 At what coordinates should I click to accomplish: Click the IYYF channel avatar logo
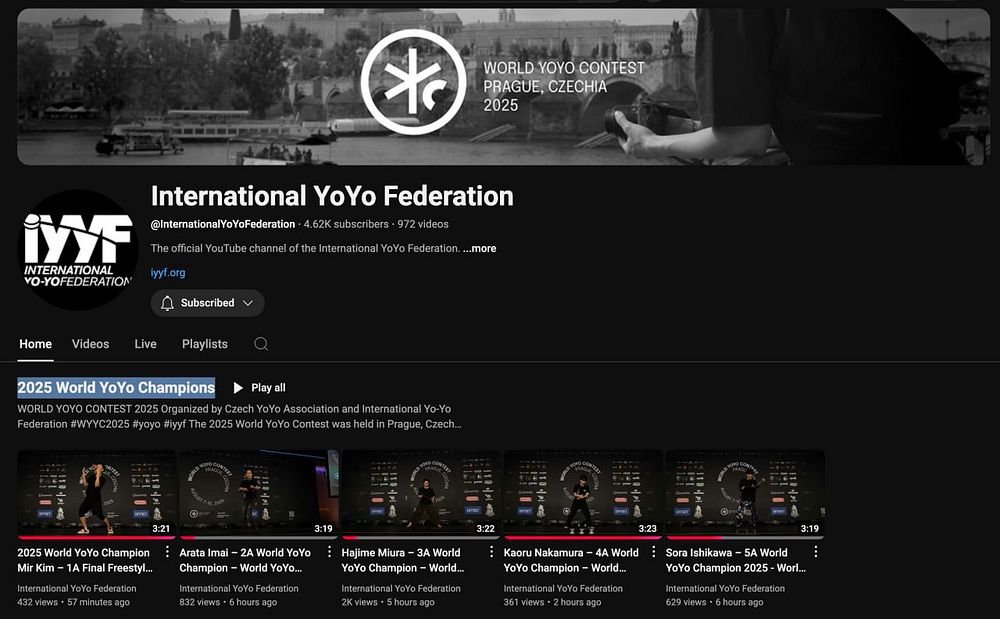point(78,250)
